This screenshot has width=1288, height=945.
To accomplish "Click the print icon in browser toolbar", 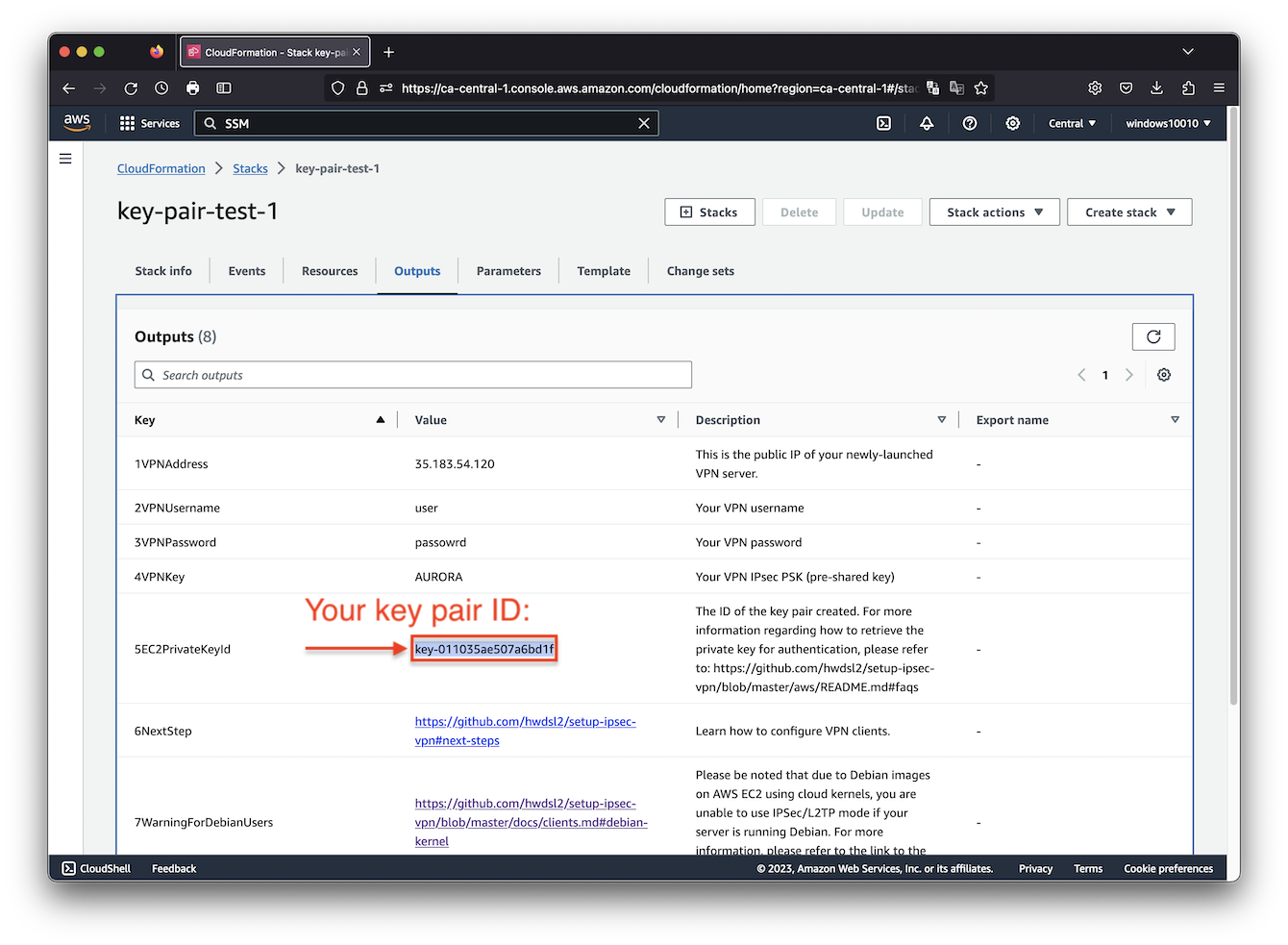I will coord(192,87).
